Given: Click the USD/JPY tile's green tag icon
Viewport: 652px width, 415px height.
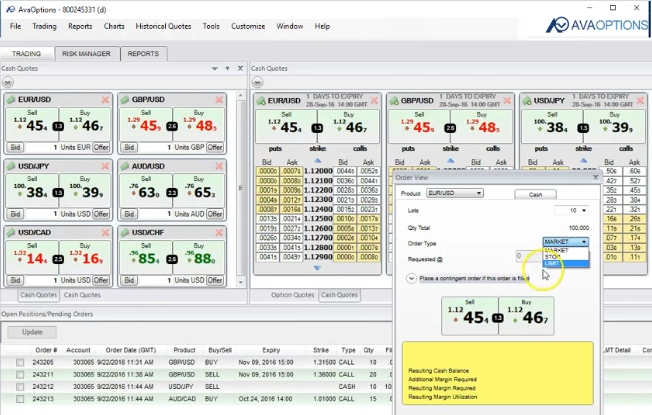Looking at the screenshot, I should click(11, 166).
